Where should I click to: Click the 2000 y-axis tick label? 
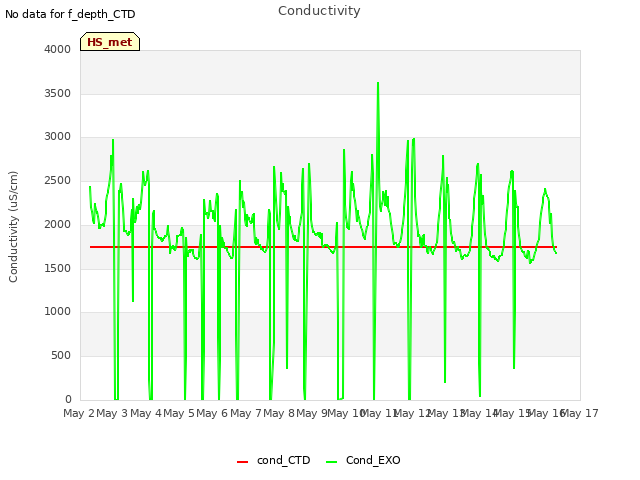[x=58, y=224]
